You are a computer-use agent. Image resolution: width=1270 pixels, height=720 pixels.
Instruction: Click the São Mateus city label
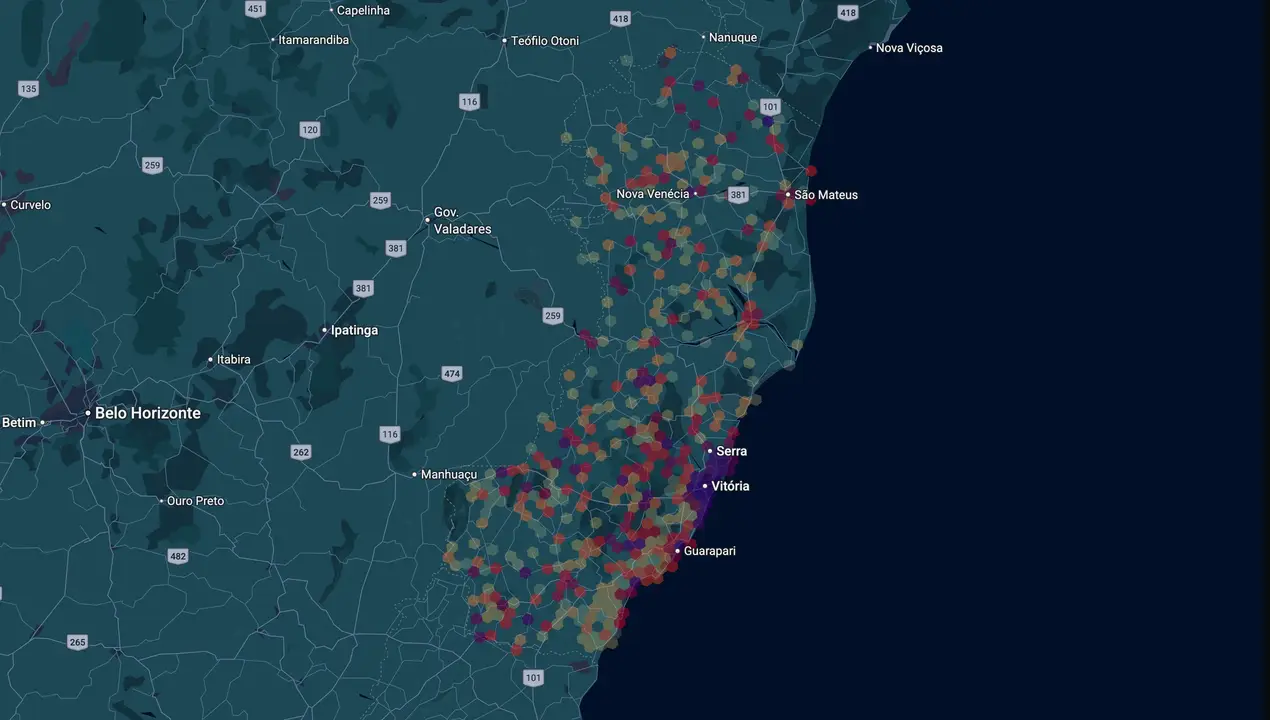[x=826, y=195]
